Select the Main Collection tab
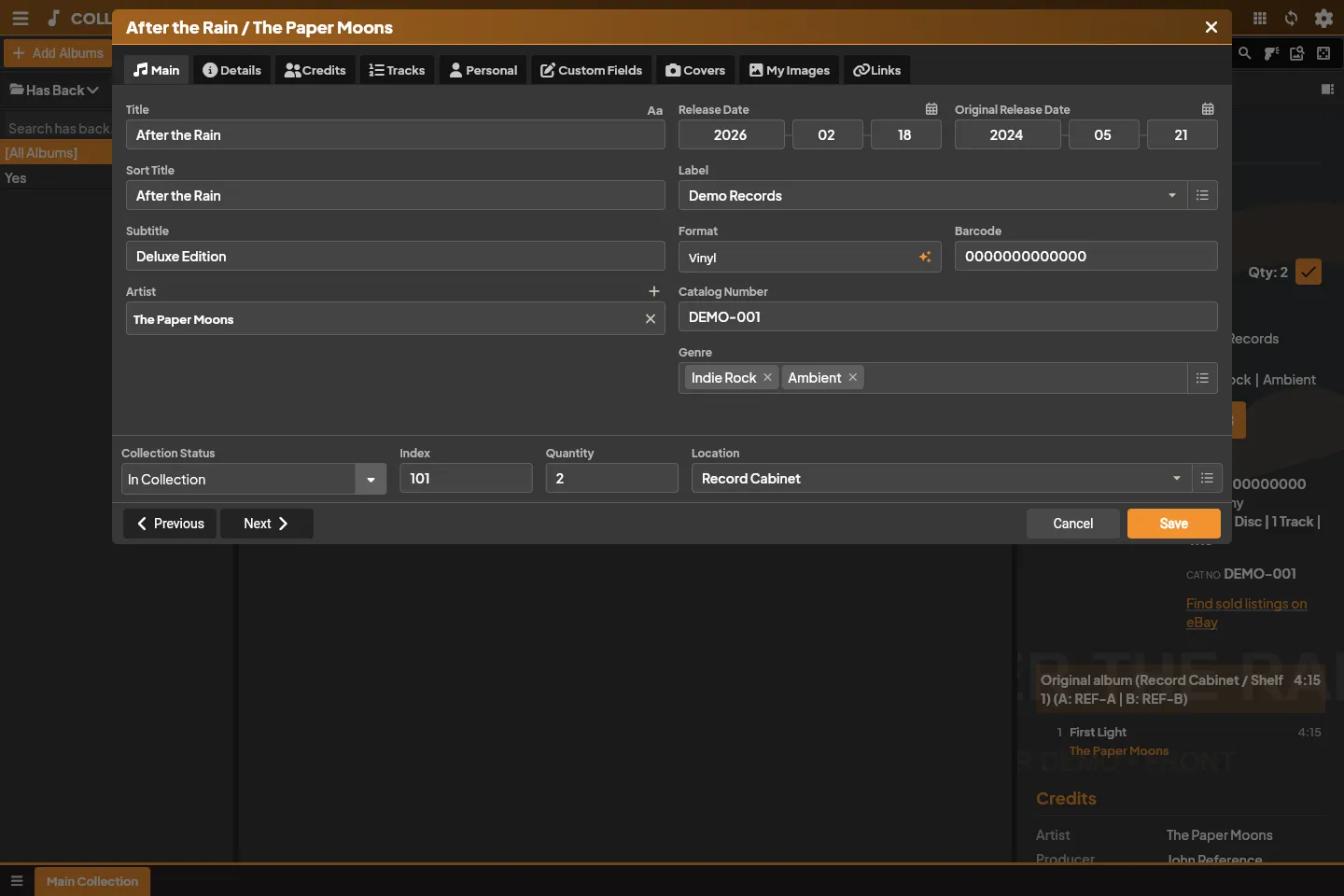The height and width of the screenshot is (896, 1344). click(x=92, y=881)
